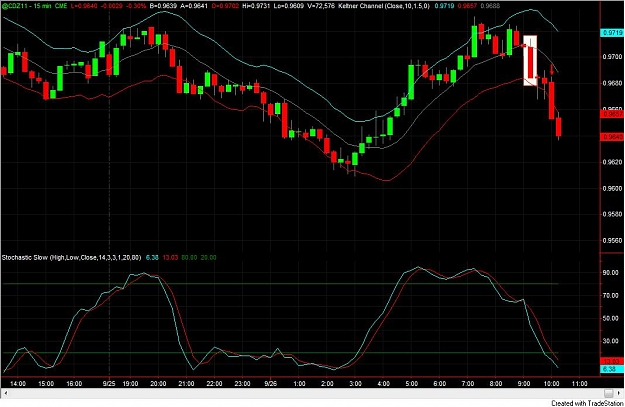Click the 0.9560 price axis label
The image size is (625, 407).
point(612,241)
